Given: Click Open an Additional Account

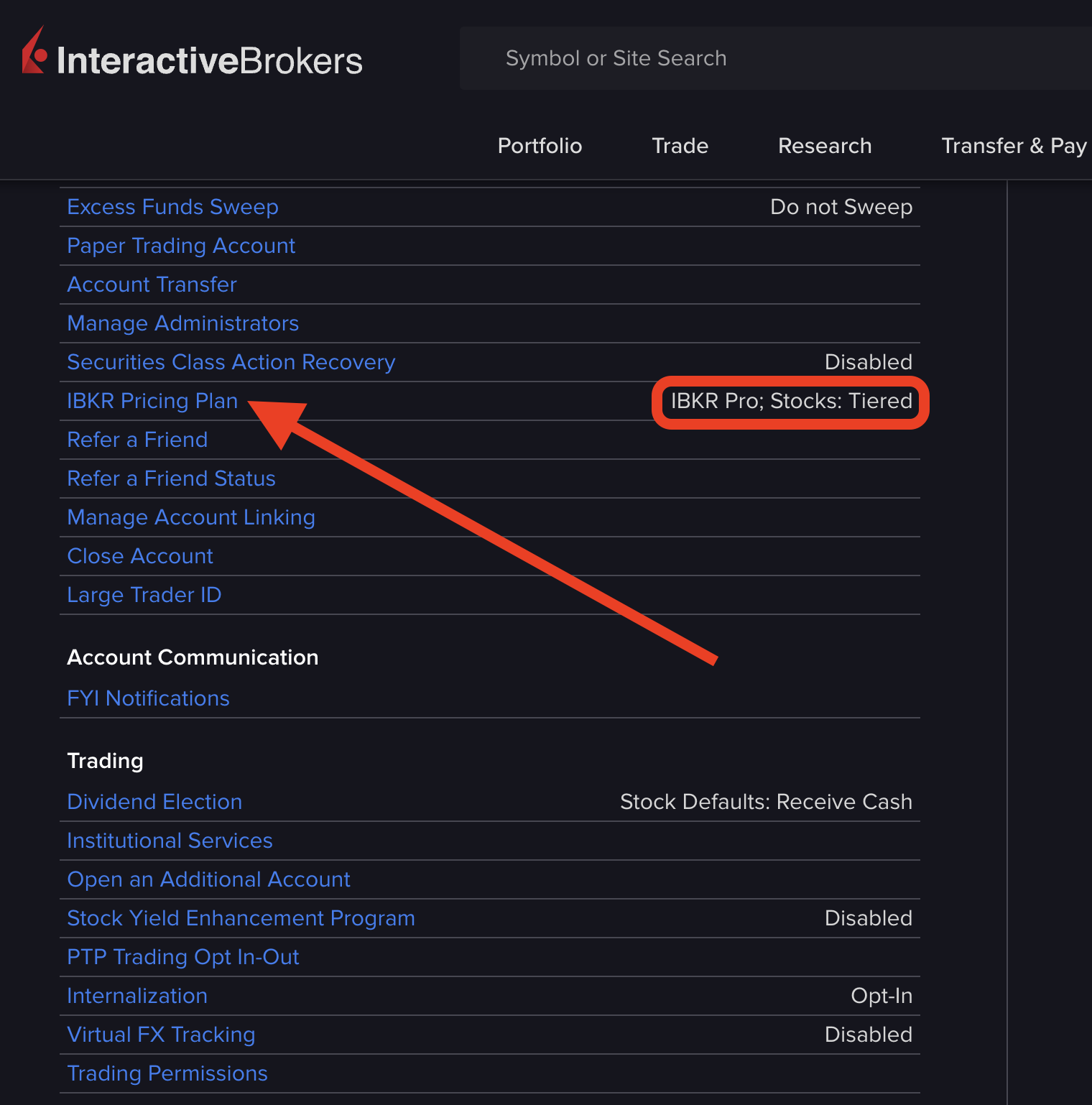Looking at the screenshot, I should [x=208, y=879].
